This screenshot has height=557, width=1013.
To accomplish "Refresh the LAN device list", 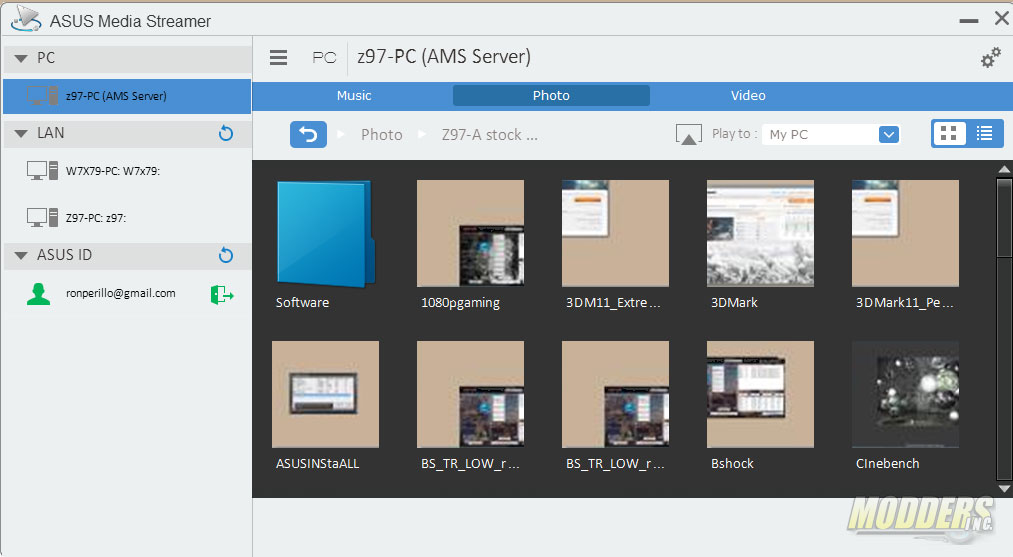I will point(225,133).
